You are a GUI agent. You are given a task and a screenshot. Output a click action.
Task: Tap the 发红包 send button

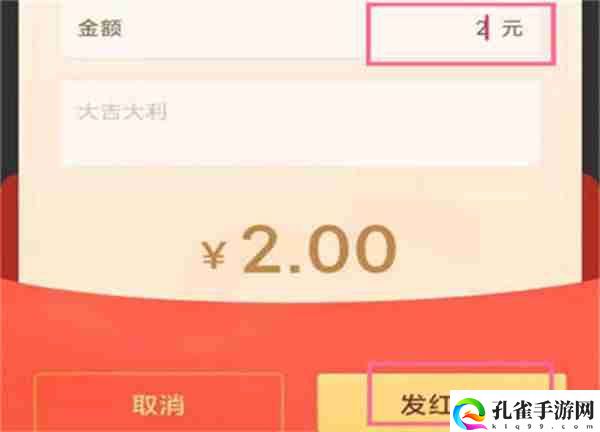coord(442,403)
